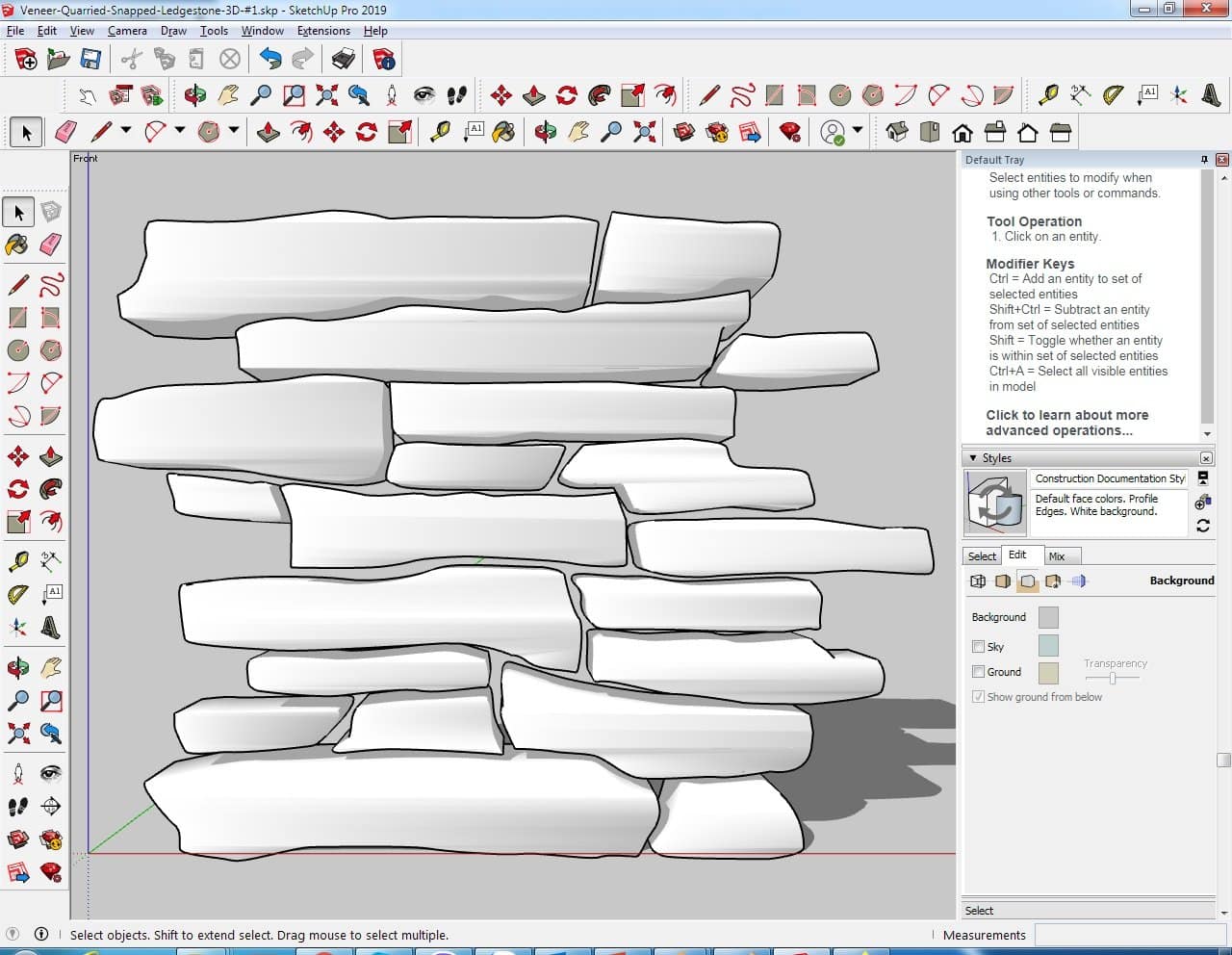This screenshot has width=1232, height=955.
Task: Open the Extensions menu
Action: (323, 31)
